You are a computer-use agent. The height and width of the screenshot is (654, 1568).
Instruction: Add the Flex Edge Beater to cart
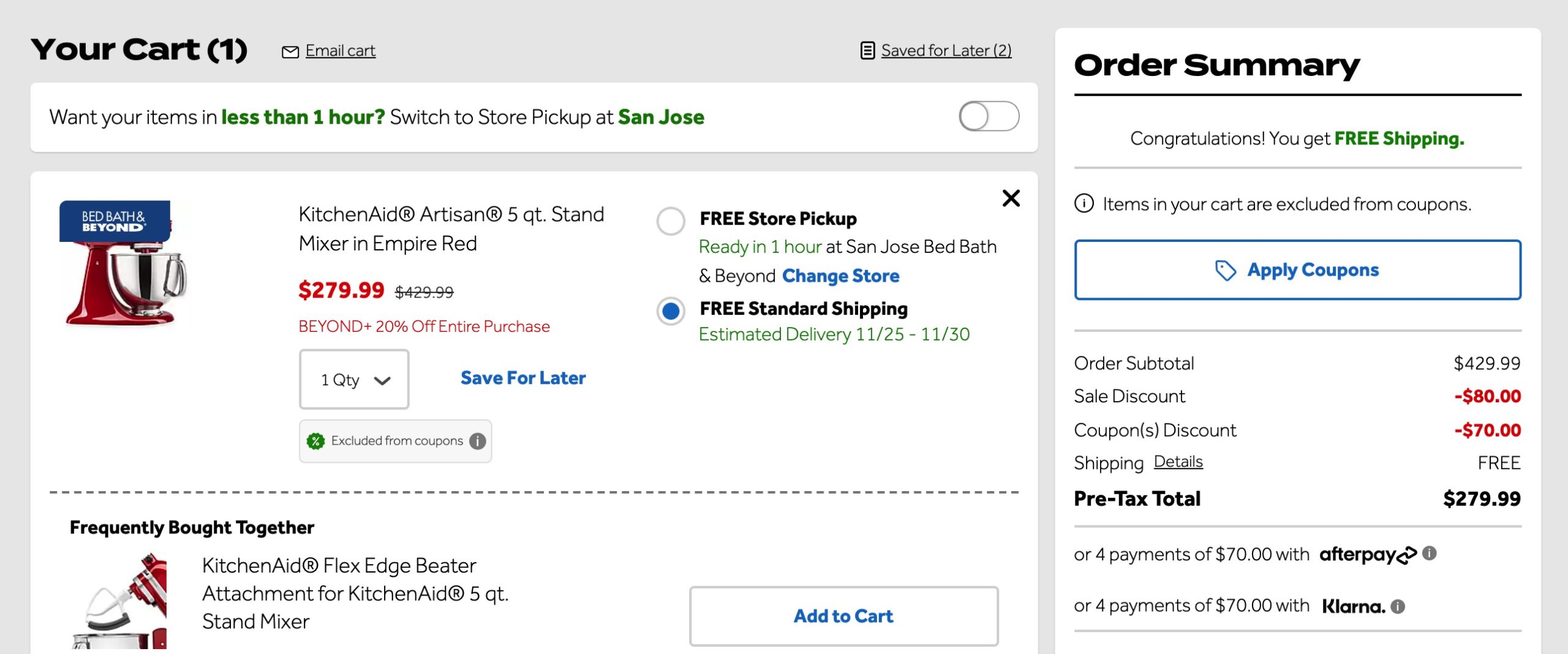843,616
